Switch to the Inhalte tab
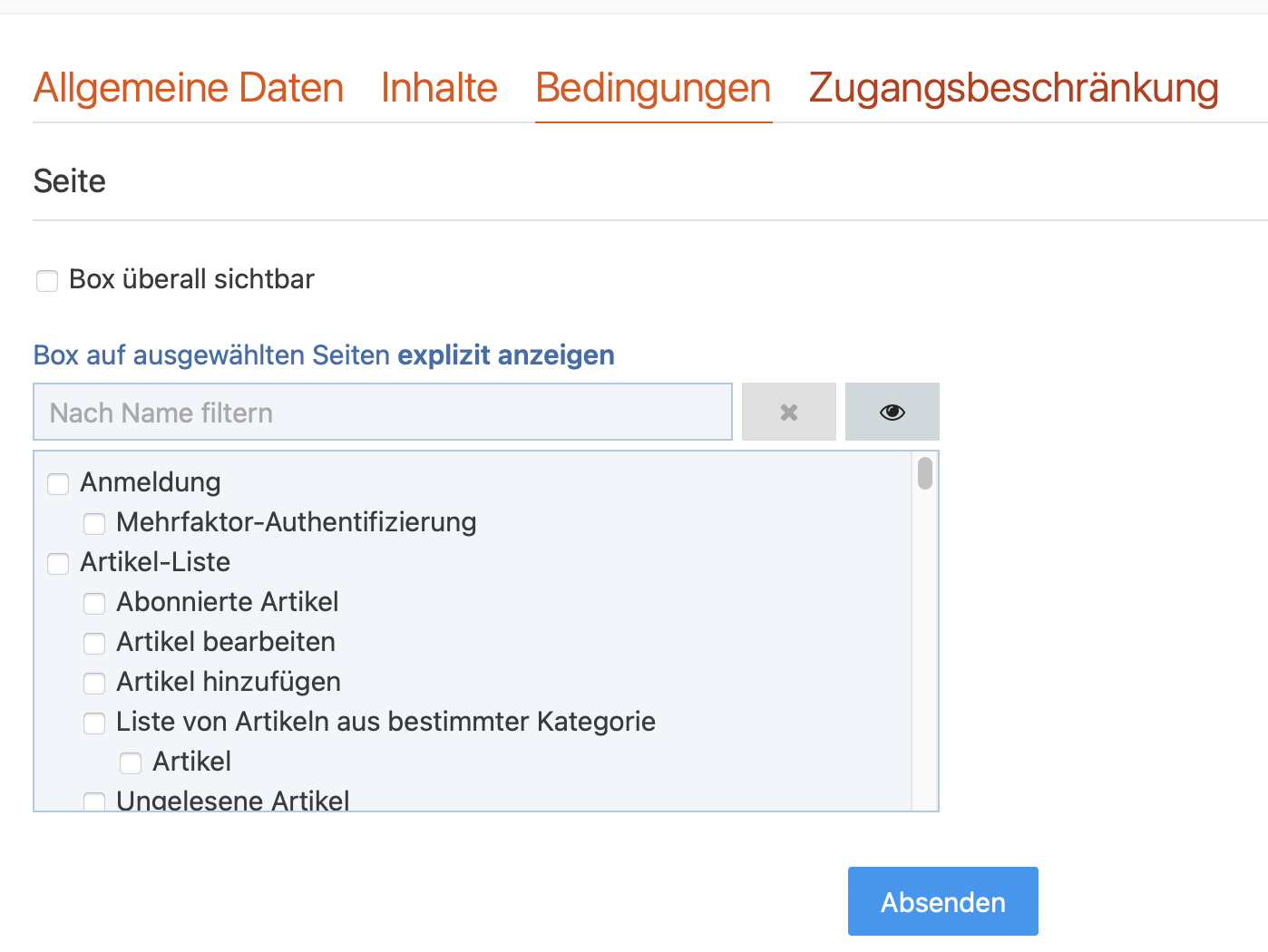Image resolution: width=1268 pixels, height=952 pixels. tap(439, 89)
